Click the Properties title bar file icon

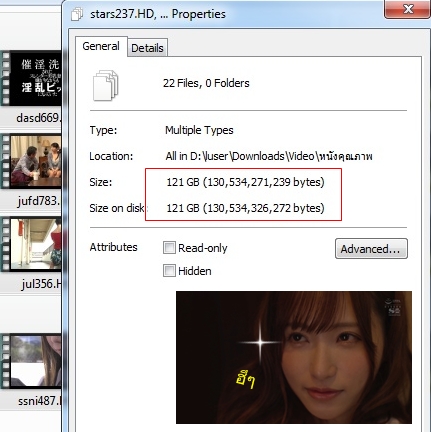(x=77, y=14)
